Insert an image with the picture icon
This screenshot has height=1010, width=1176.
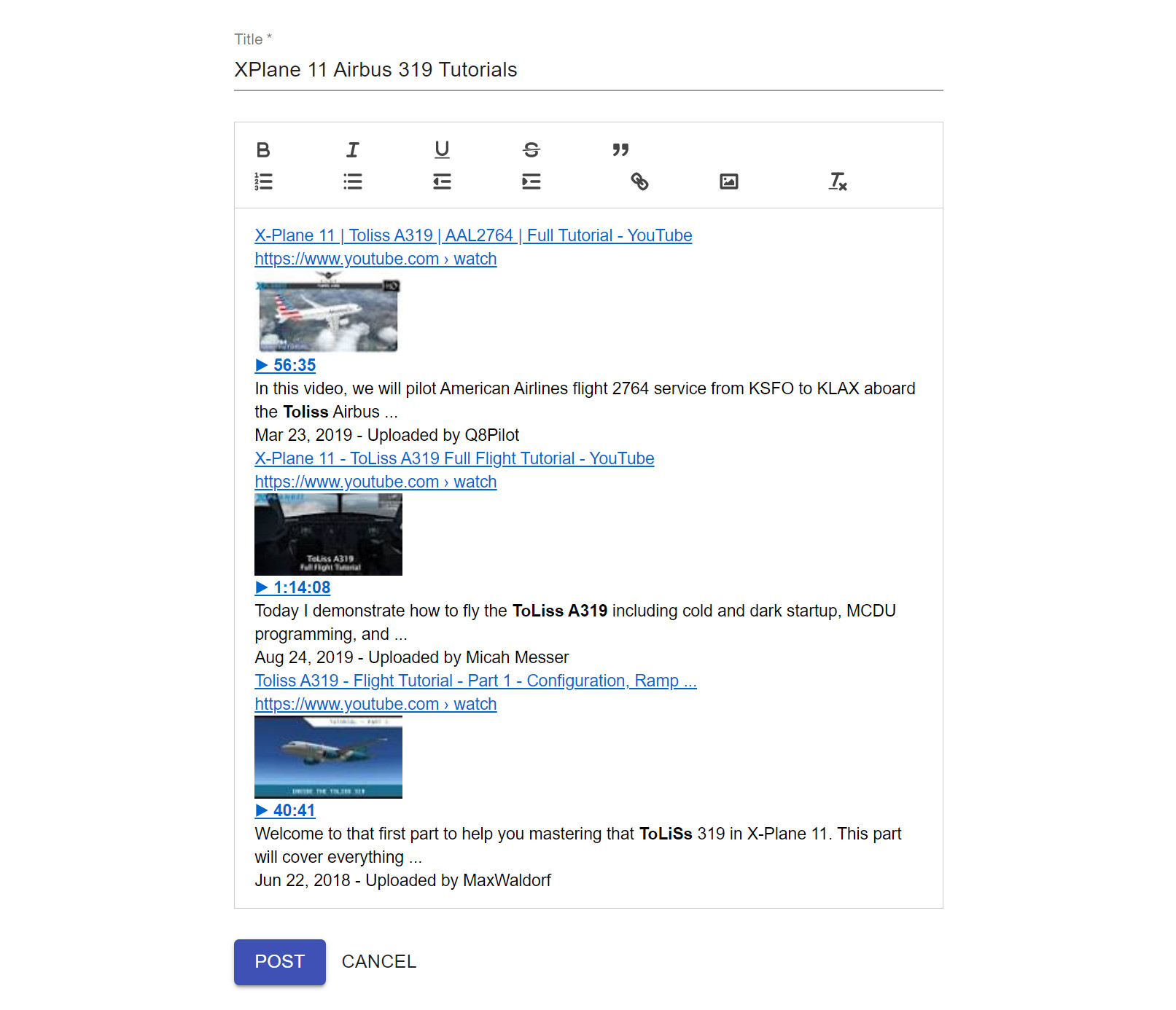click(x=729, y=181)
